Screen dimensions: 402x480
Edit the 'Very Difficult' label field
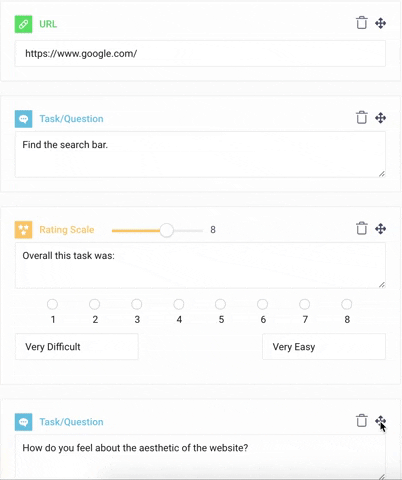pyautogui.click(x=77, y=347)
